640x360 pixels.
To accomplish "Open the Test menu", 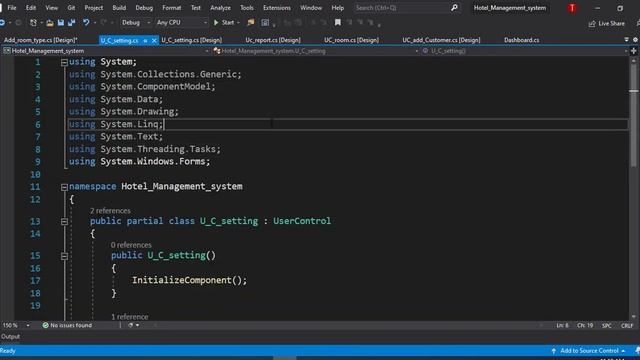I will click(x=196, y=8).
